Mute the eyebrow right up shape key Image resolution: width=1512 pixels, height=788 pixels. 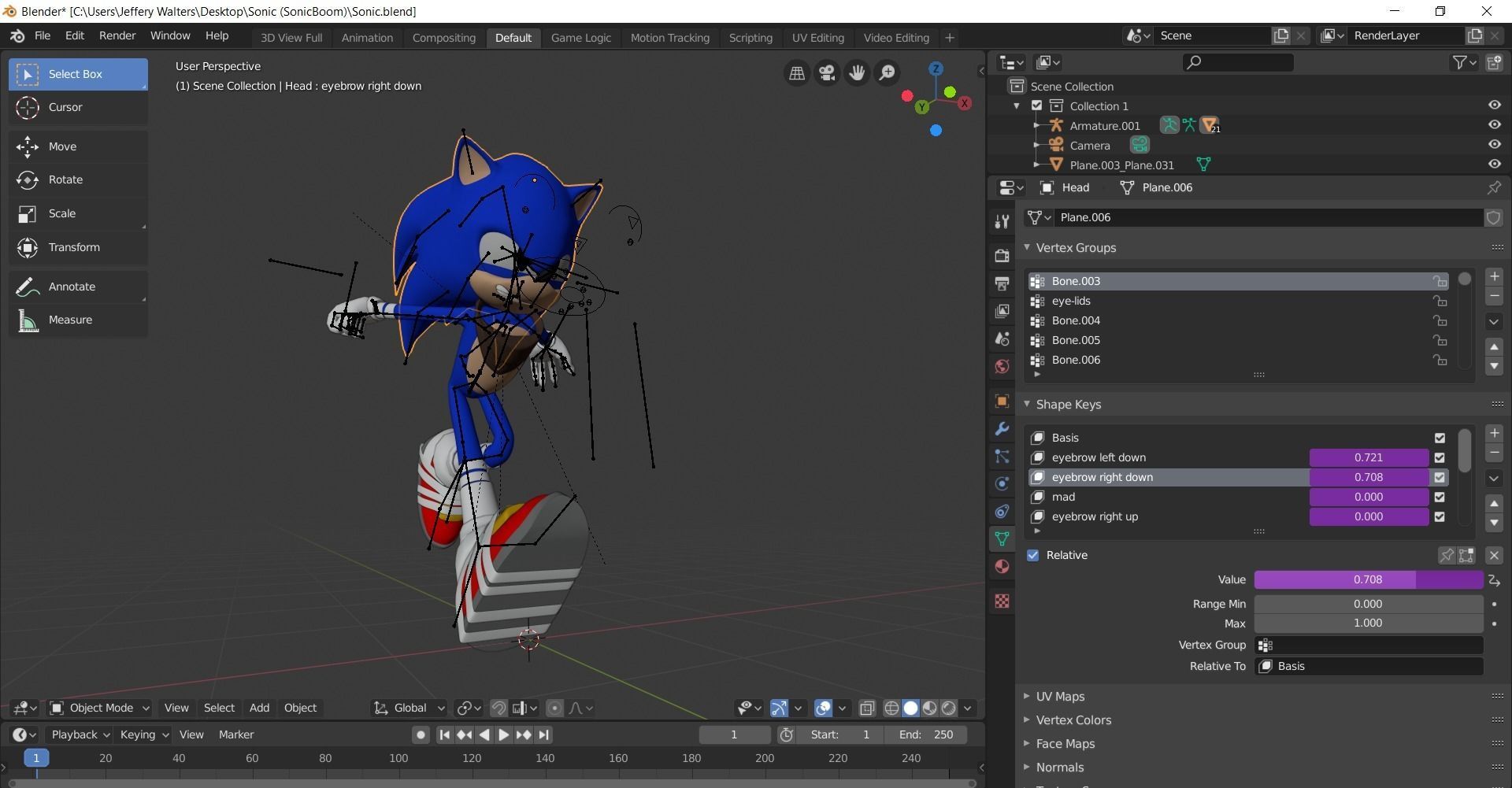[1440, 516]
